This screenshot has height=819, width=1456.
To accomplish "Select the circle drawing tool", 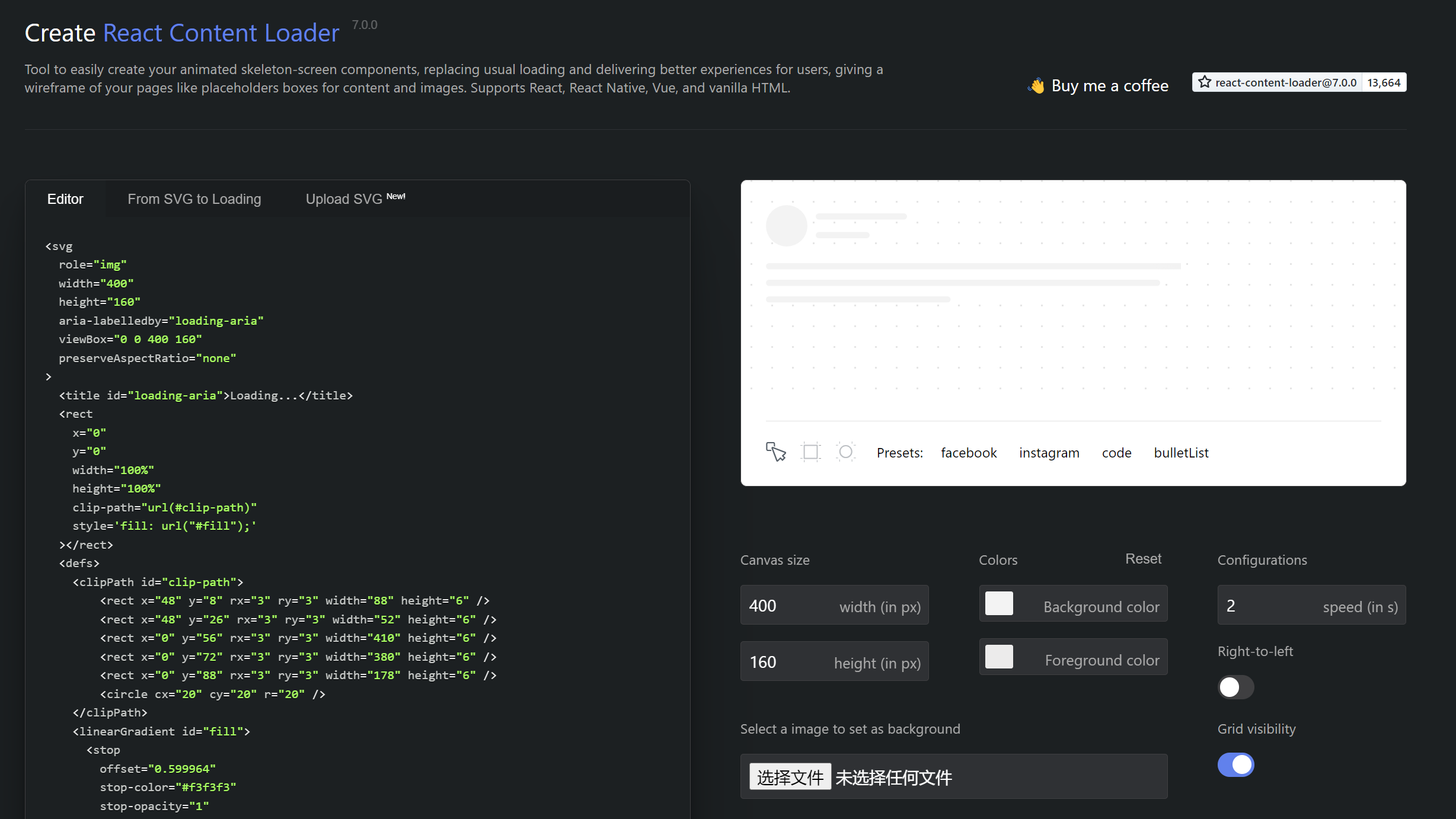I will tap(846, 452).
